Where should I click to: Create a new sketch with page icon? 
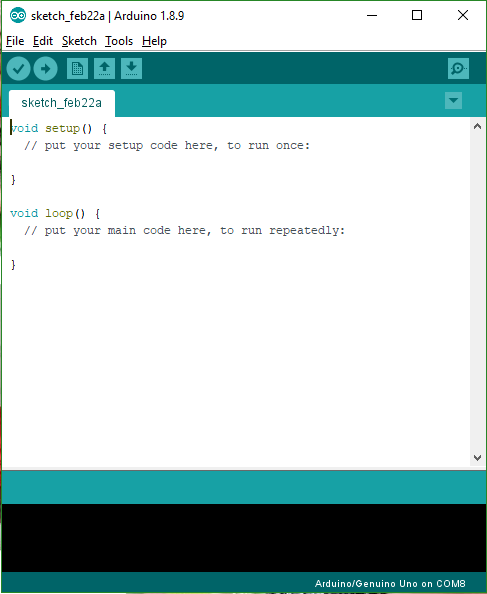coord(77,69)
